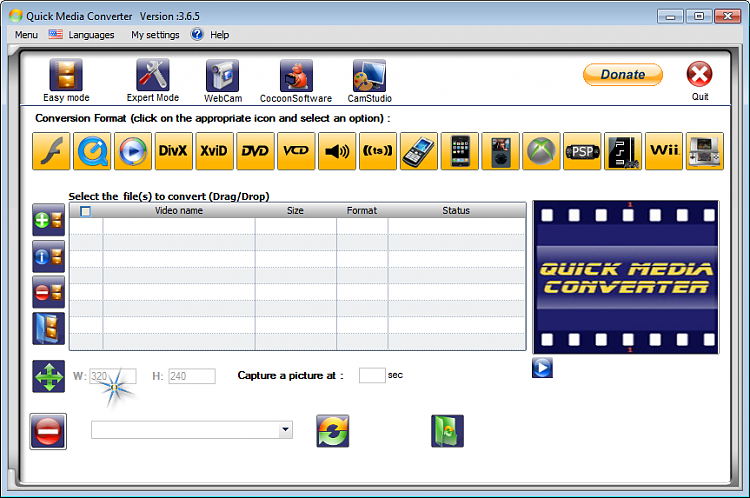Select audio speaker conversion format

(x=337, y=151)
